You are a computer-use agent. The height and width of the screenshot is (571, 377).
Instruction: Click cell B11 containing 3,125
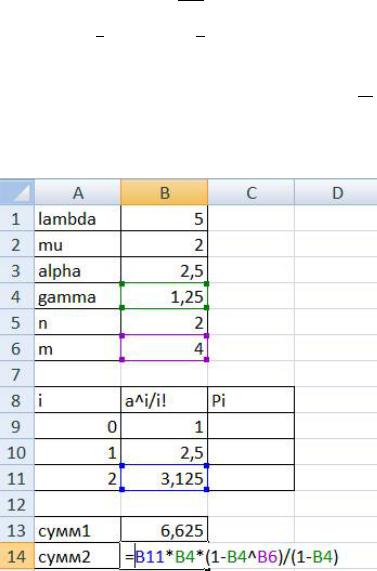(164, 478)
